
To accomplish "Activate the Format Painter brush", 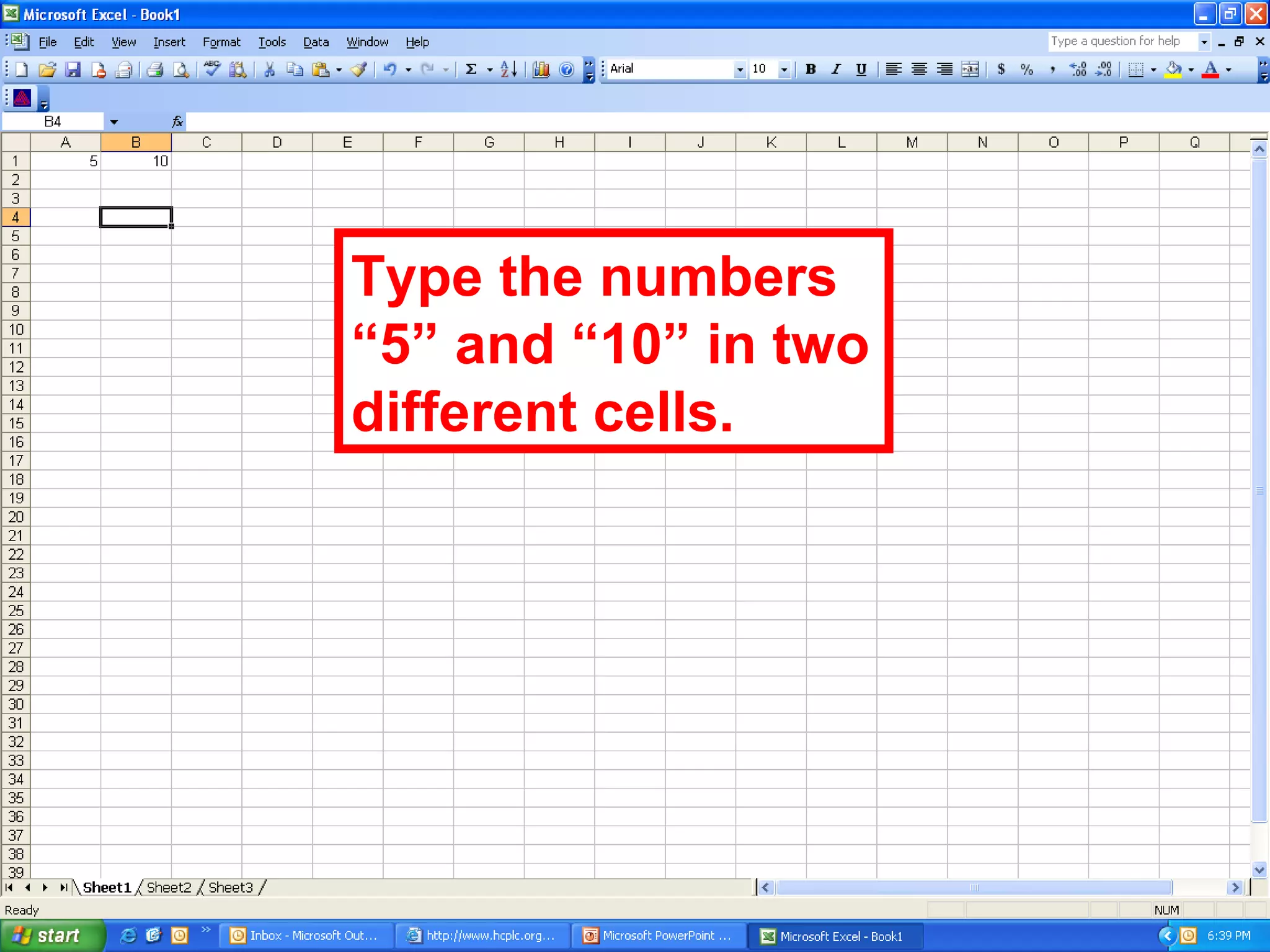I will tap(358, 69).
